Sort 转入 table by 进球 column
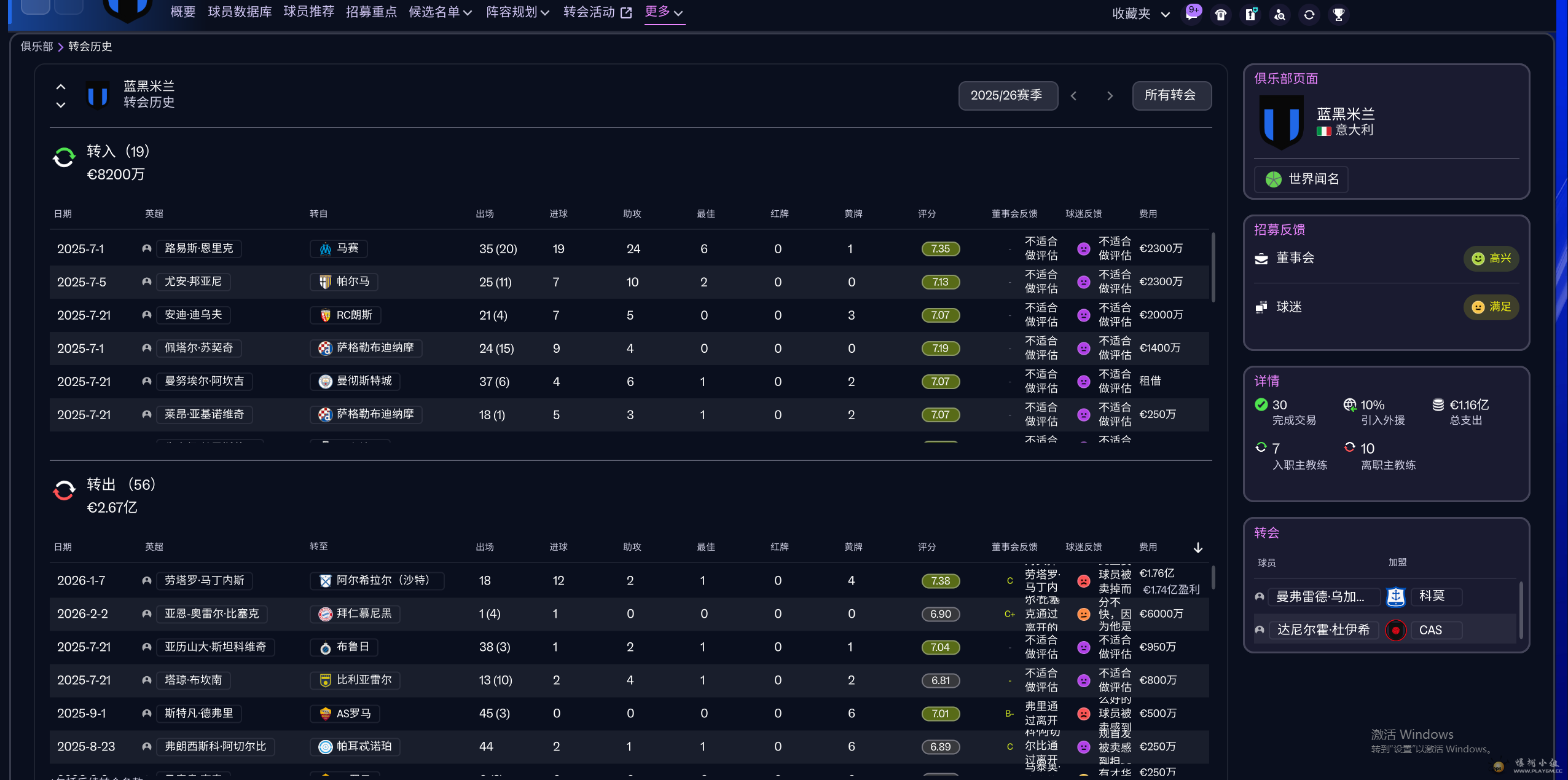 (559, 214)
